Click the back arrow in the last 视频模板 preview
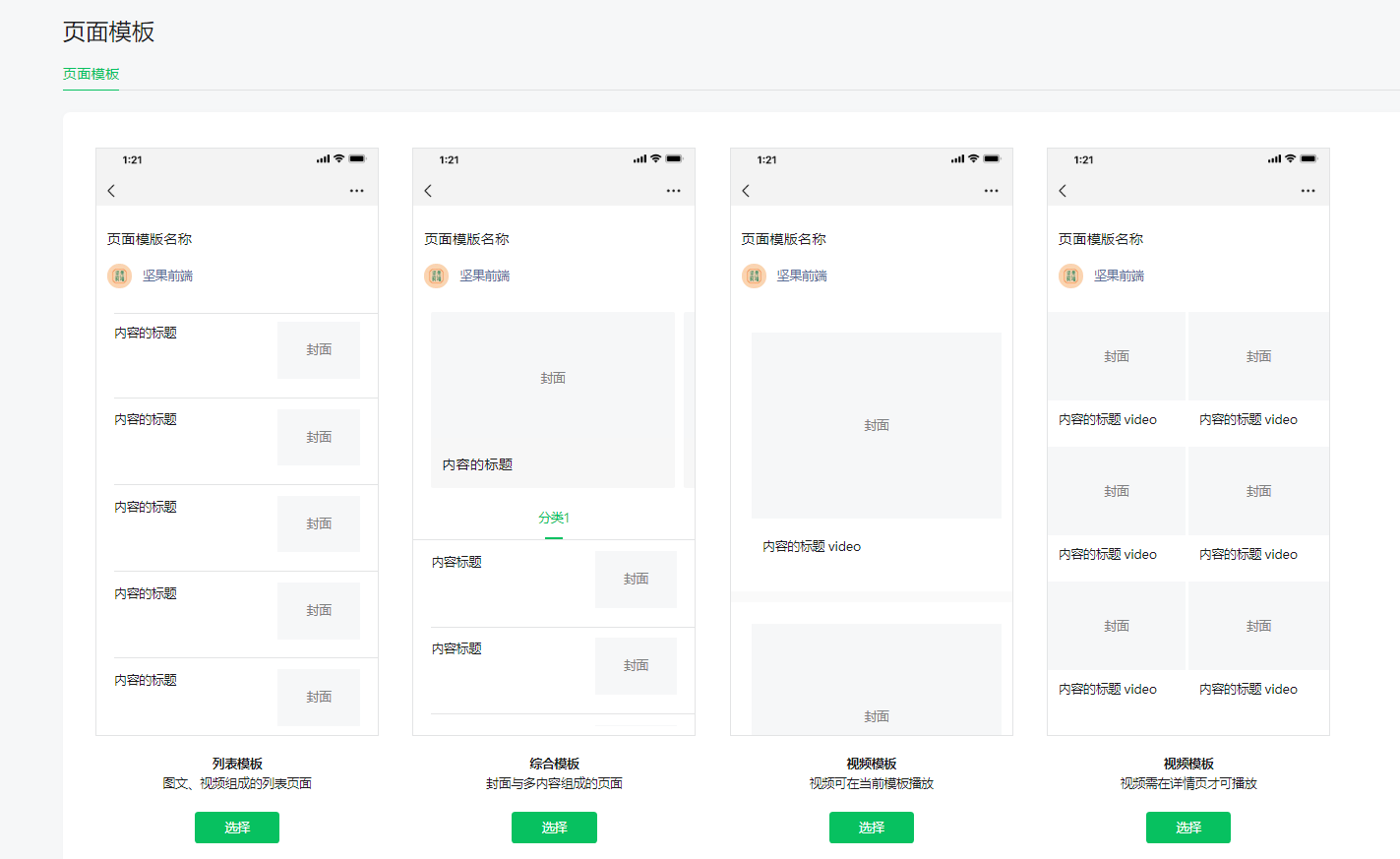 pos(1063,191)
